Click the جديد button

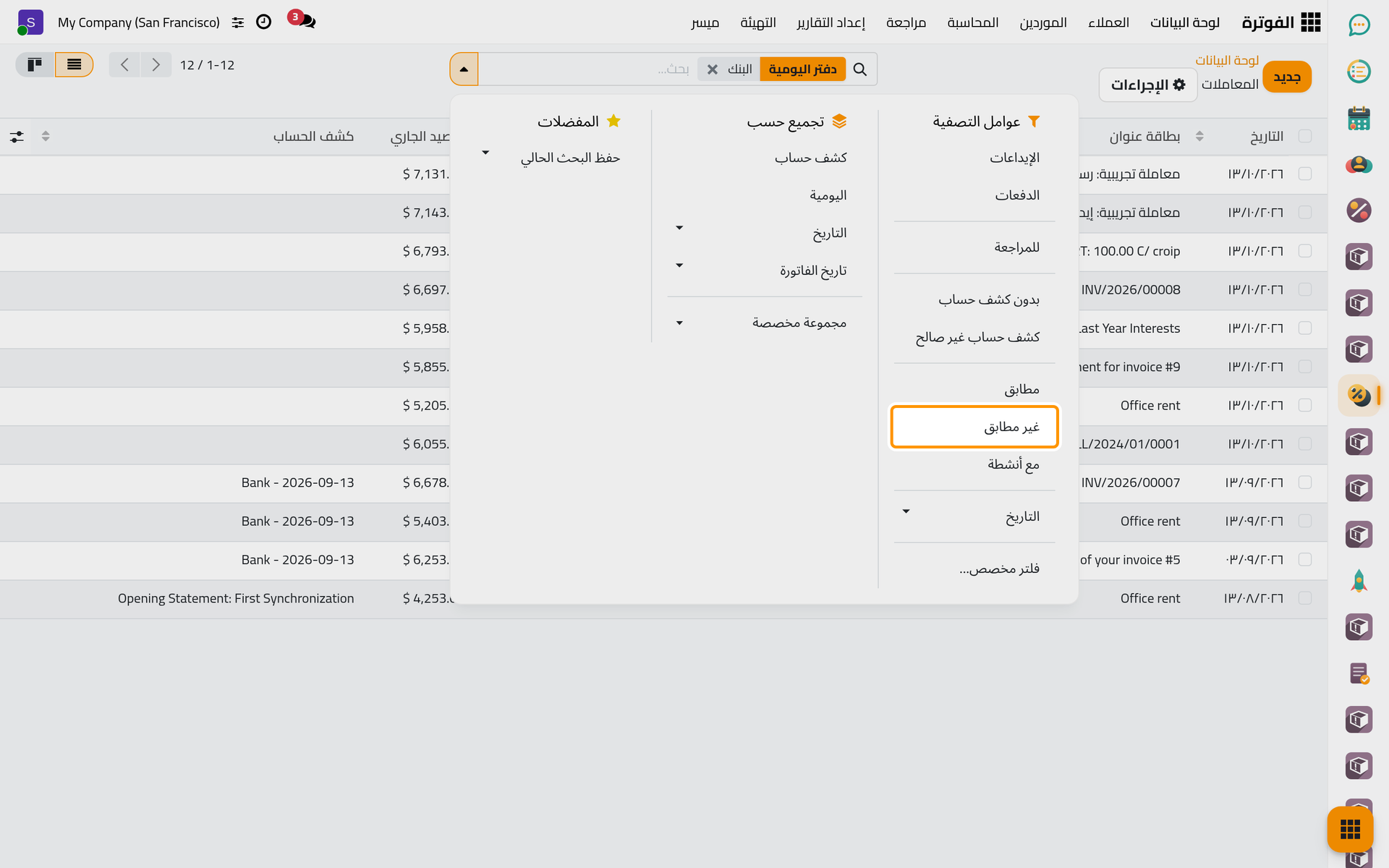click(1287, 77)
